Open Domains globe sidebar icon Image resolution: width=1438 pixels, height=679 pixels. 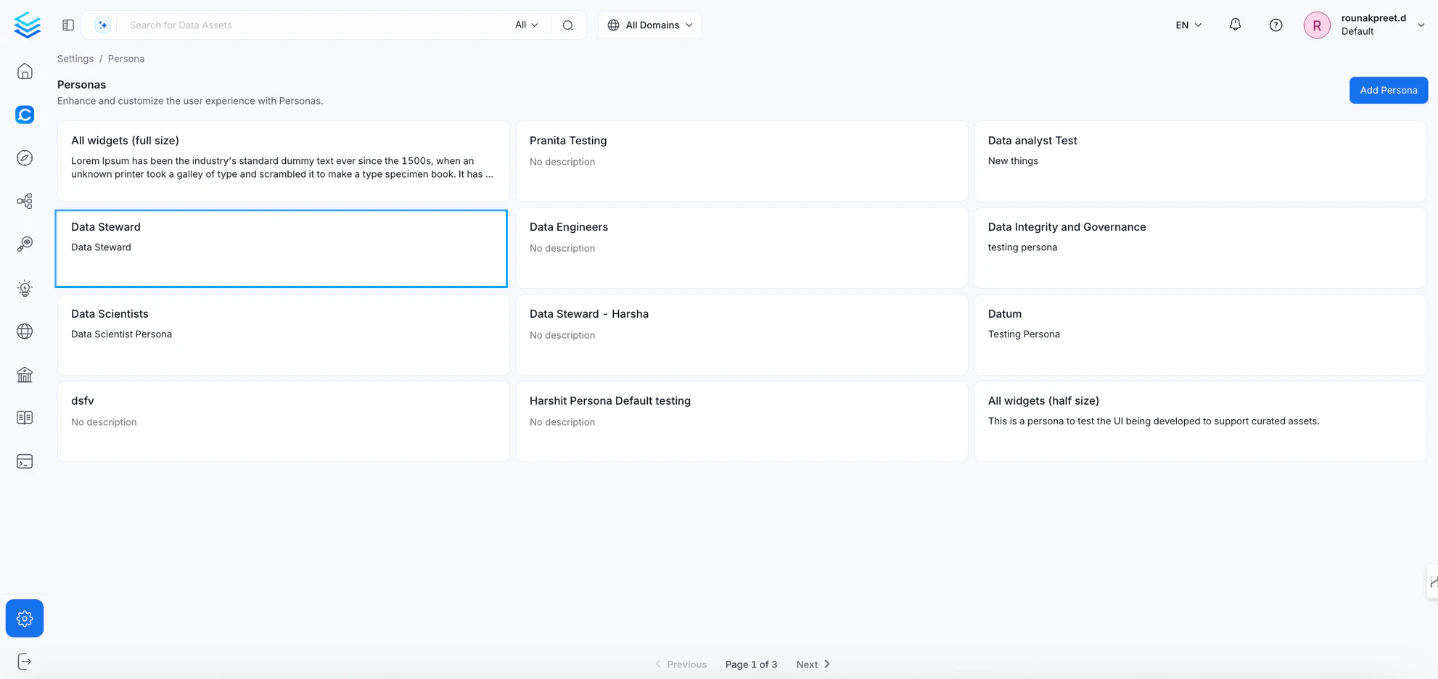click(25, 331)
